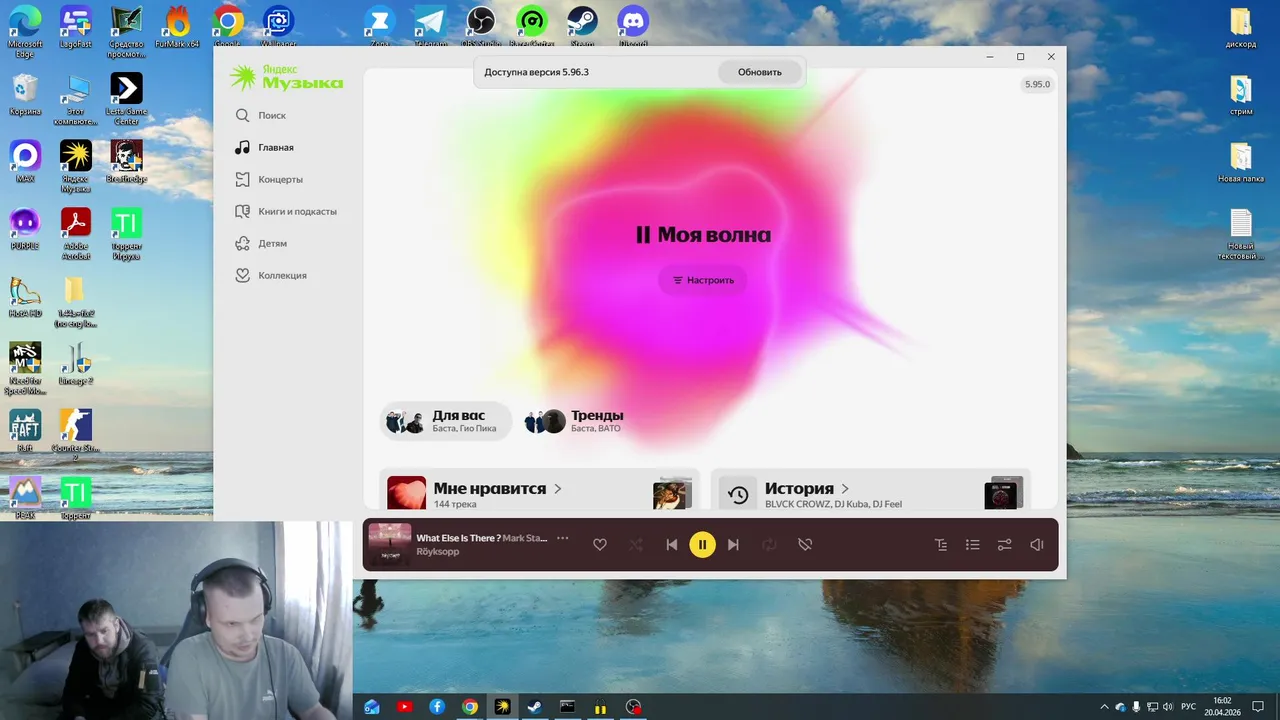
Task: Show hidden tray icons chevron
Action: point(1104,707)
